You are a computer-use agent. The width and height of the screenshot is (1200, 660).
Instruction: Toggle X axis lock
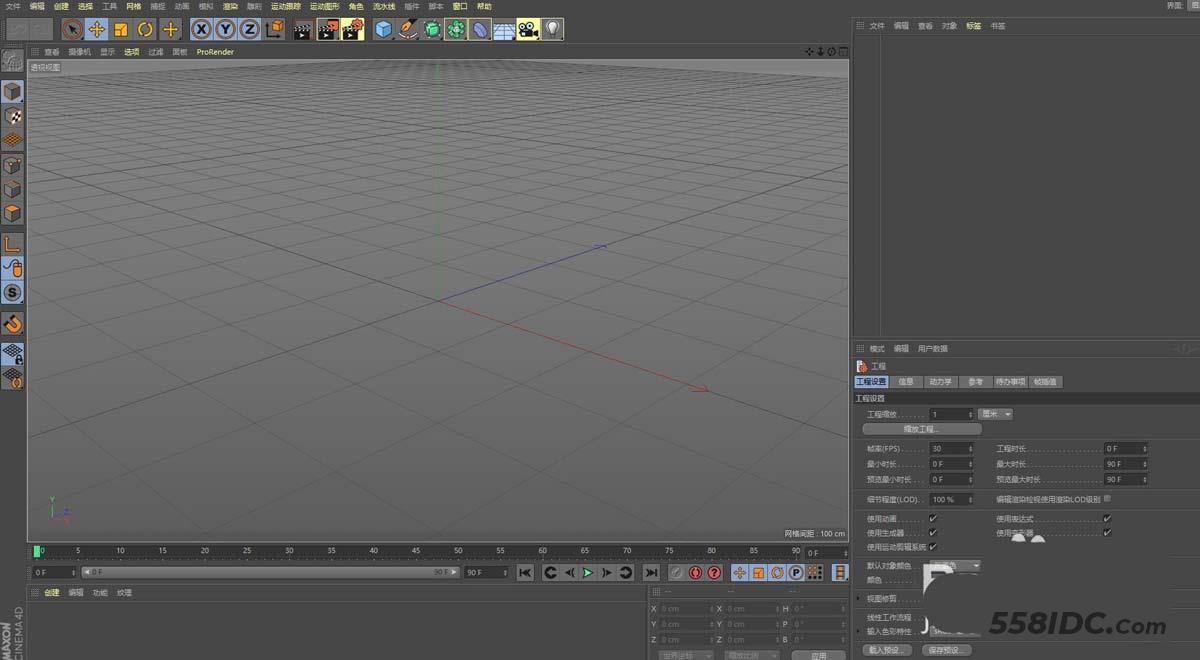pyautogui.click(x=202, y=29)
